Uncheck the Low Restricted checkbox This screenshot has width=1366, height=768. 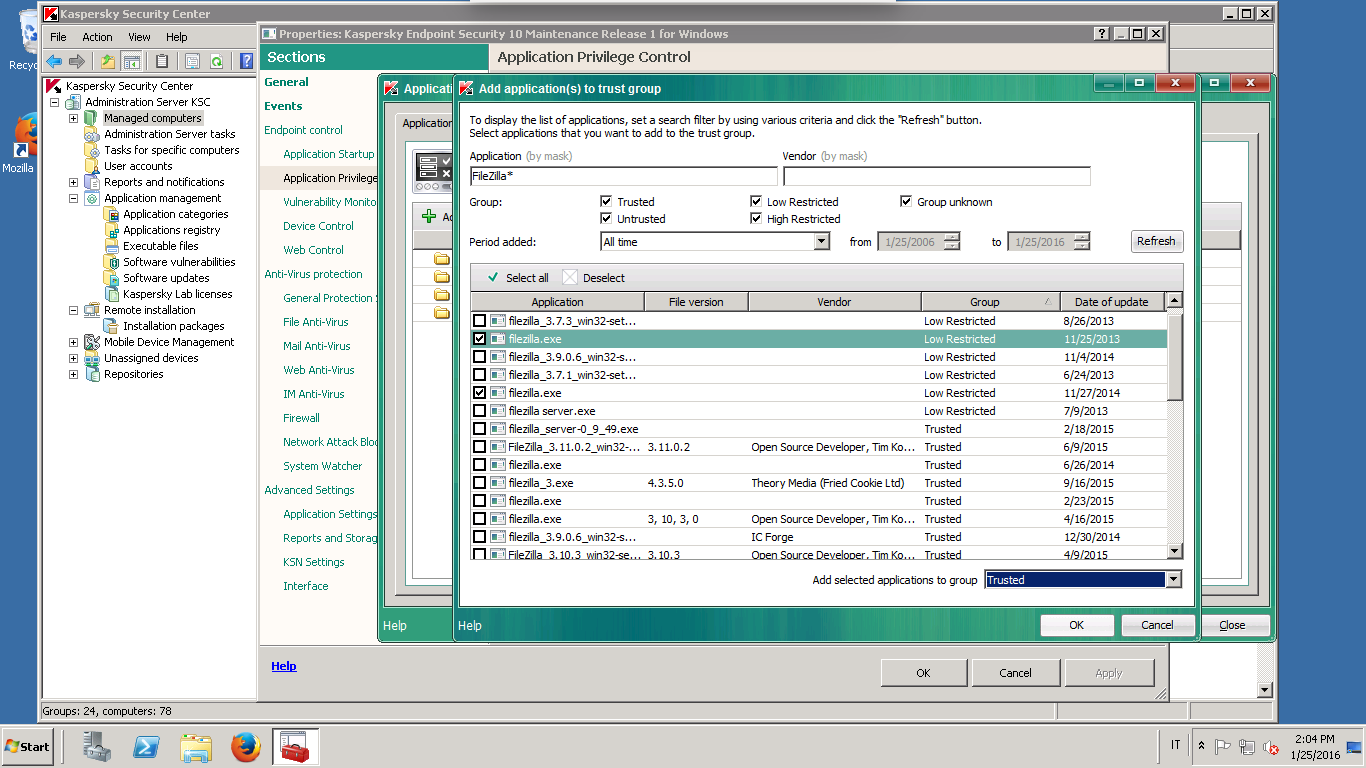pos(756,202)
